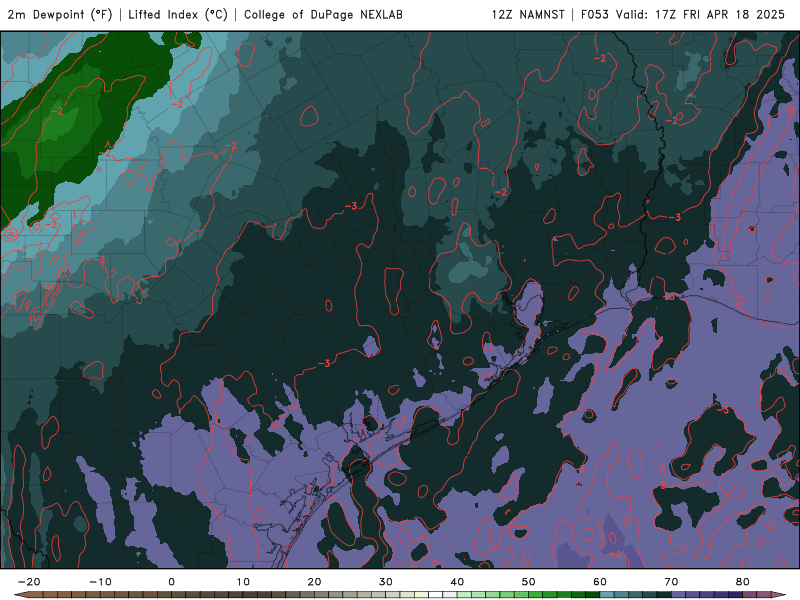This screenshot has width=800, height=600.
Task: Click the 20 value on the color scale
Action: (314, 582)
